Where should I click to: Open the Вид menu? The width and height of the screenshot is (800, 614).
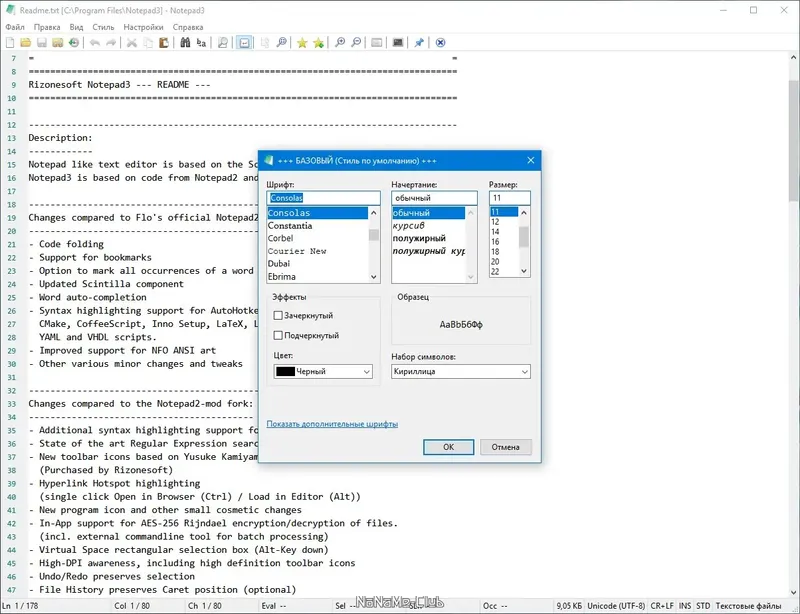pyautogui.click(x=76, y=27)
